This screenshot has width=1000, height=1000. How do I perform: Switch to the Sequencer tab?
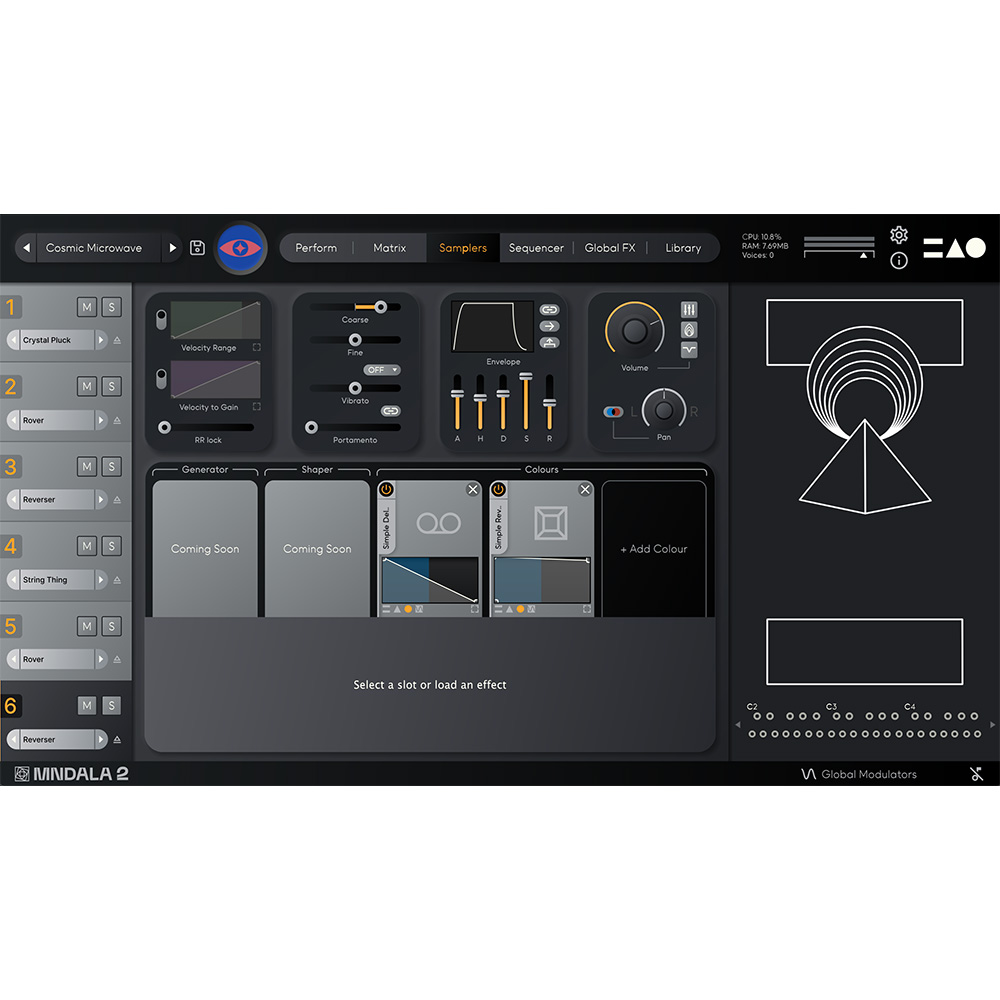(x=536, y=248)
